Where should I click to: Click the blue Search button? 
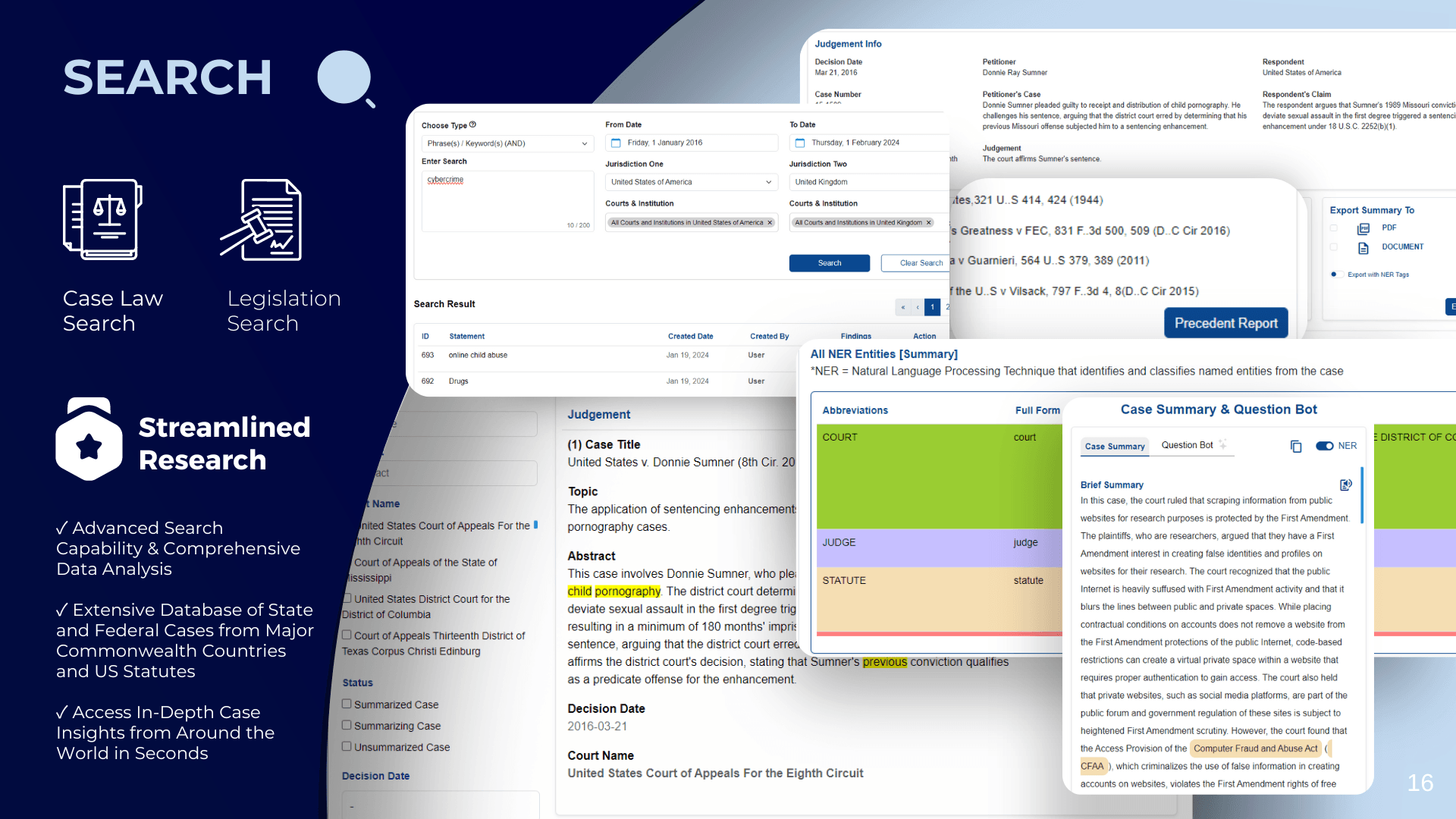[830, 263]
